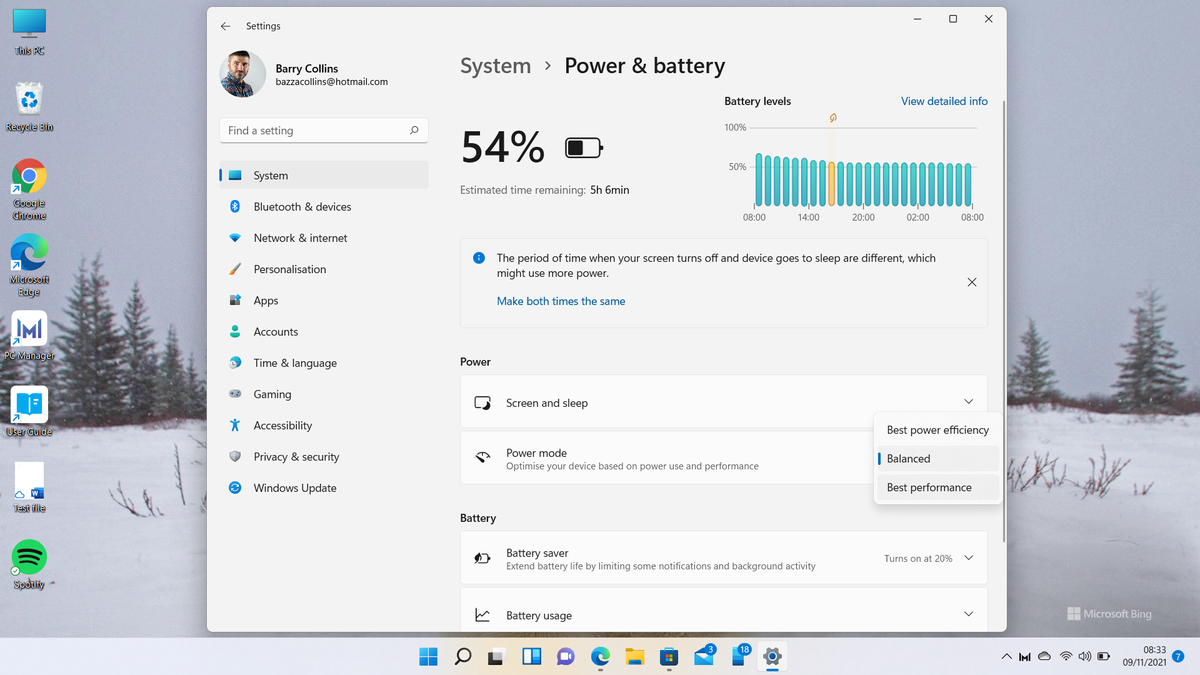Expand the Battery usage section
This screenshot has width=1200, height=675.
pos(967,612)
